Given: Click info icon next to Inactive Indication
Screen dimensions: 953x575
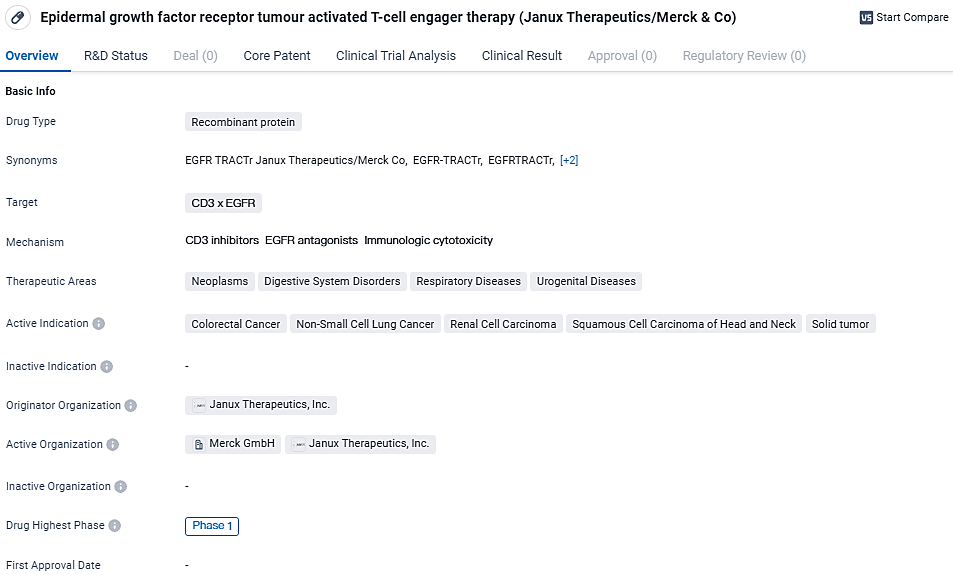Looking at the screenshot, I should [107, 367].
